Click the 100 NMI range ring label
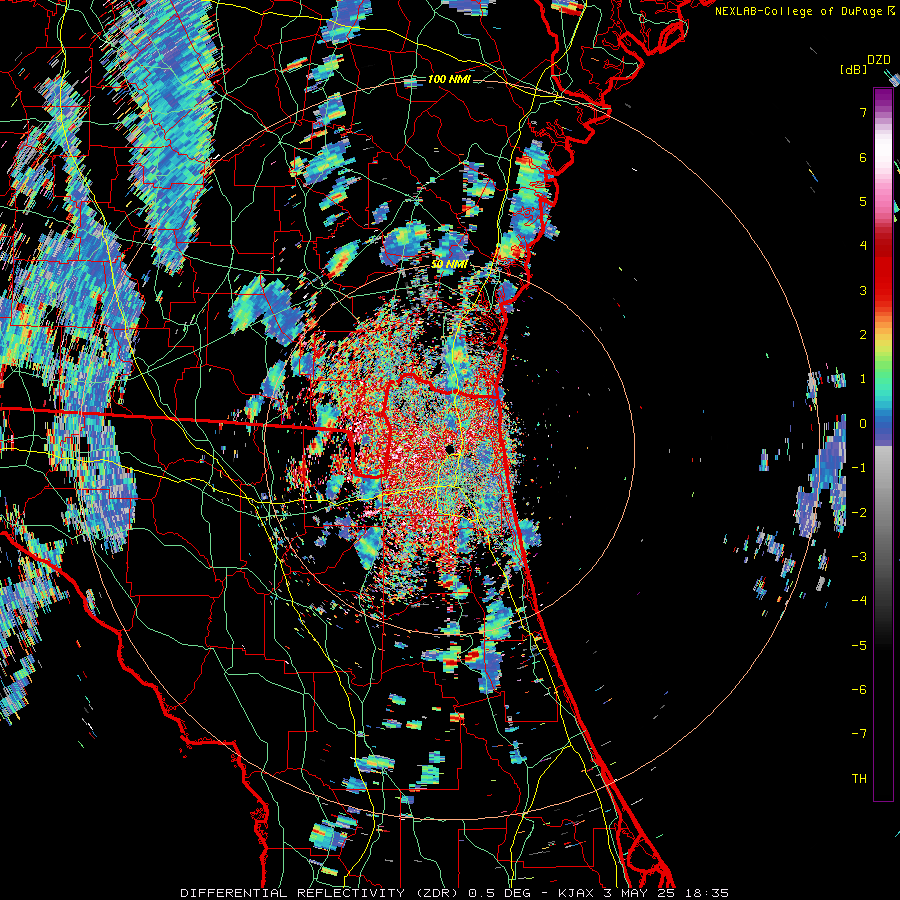 click(x=449, y=79)
